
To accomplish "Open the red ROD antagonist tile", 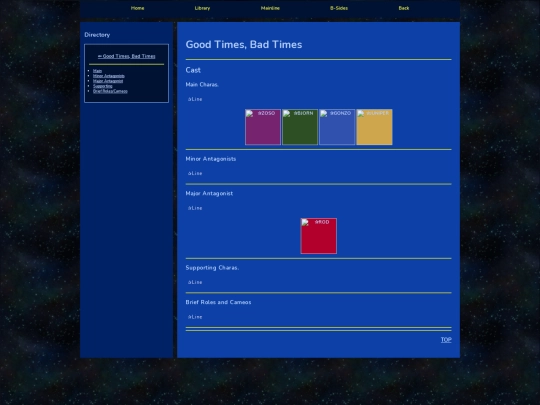I will tap(319, 236).
